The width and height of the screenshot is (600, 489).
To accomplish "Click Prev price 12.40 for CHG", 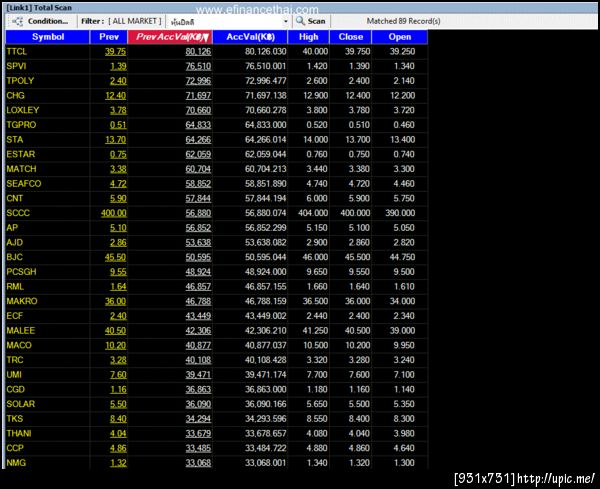I will point(116,96).
